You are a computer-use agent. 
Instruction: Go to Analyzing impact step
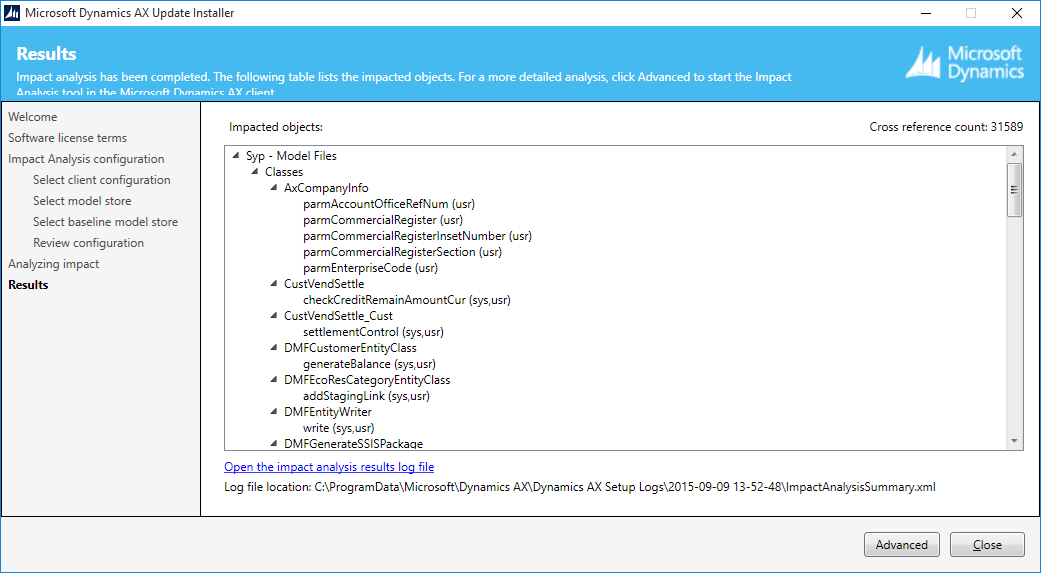click(54, 264)
